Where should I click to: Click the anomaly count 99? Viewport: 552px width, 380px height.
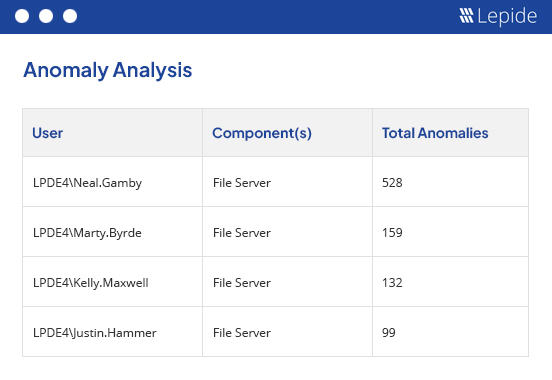pos(389,333)
